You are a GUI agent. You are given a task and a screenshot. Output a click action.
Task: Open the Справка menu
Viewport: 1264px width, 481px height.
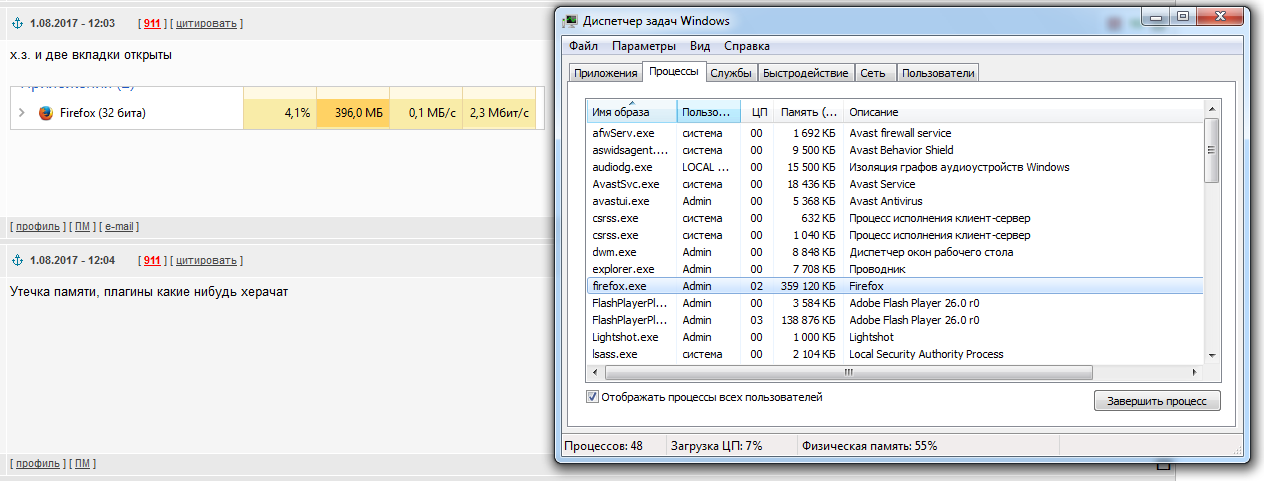[x=747, y=46]
